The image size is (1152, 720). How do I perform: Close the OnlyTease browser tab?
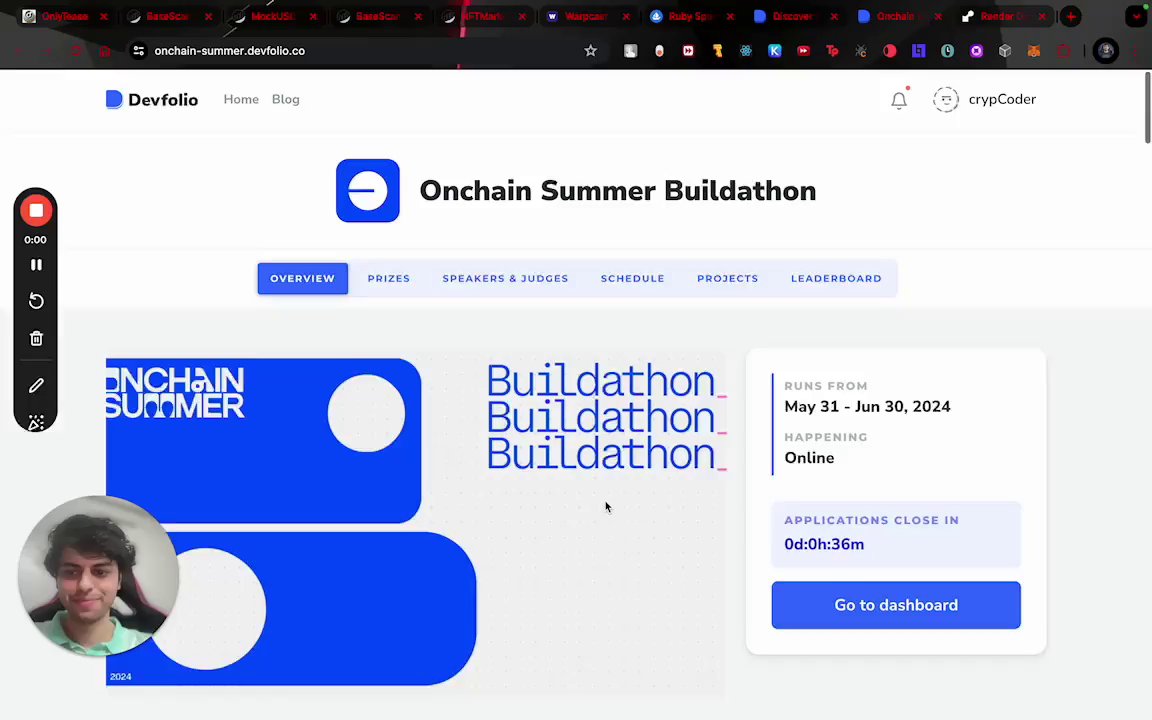(104, 16)
